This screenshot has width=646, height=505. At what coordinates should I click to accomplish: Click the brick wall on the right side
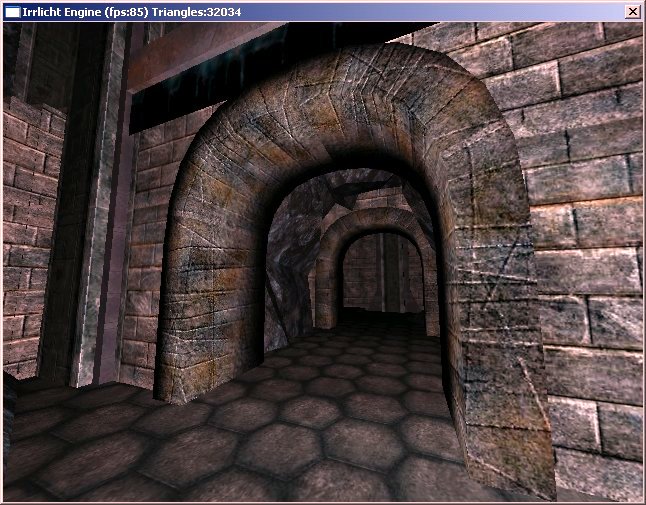[590, 250]
